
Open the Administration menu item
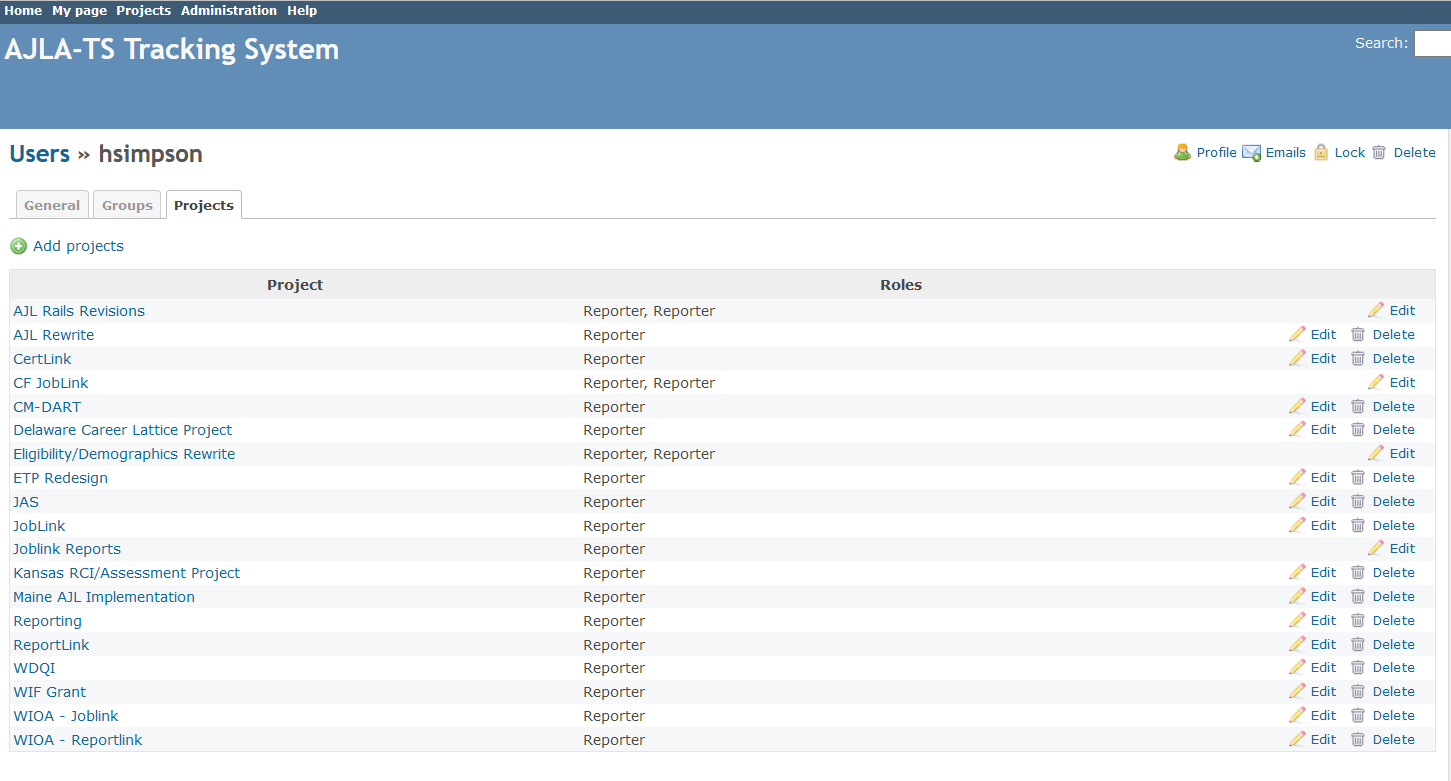[x=229, y=11]
